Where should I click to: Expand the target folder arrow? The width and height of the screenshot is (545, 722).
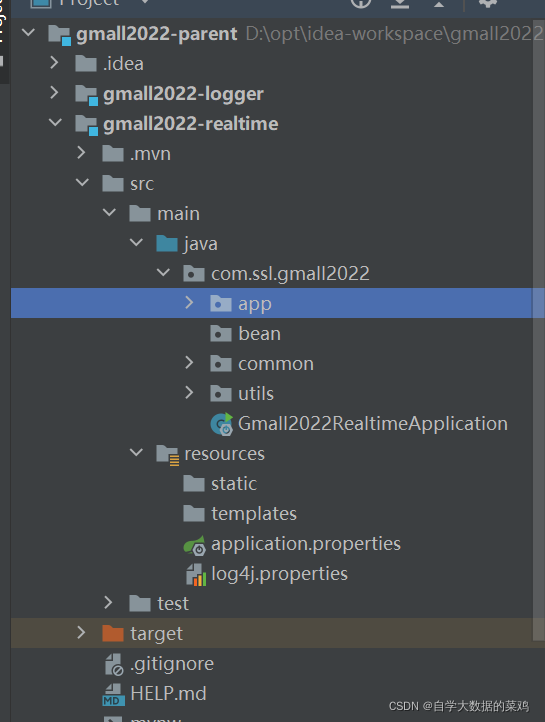coord(81,632)
